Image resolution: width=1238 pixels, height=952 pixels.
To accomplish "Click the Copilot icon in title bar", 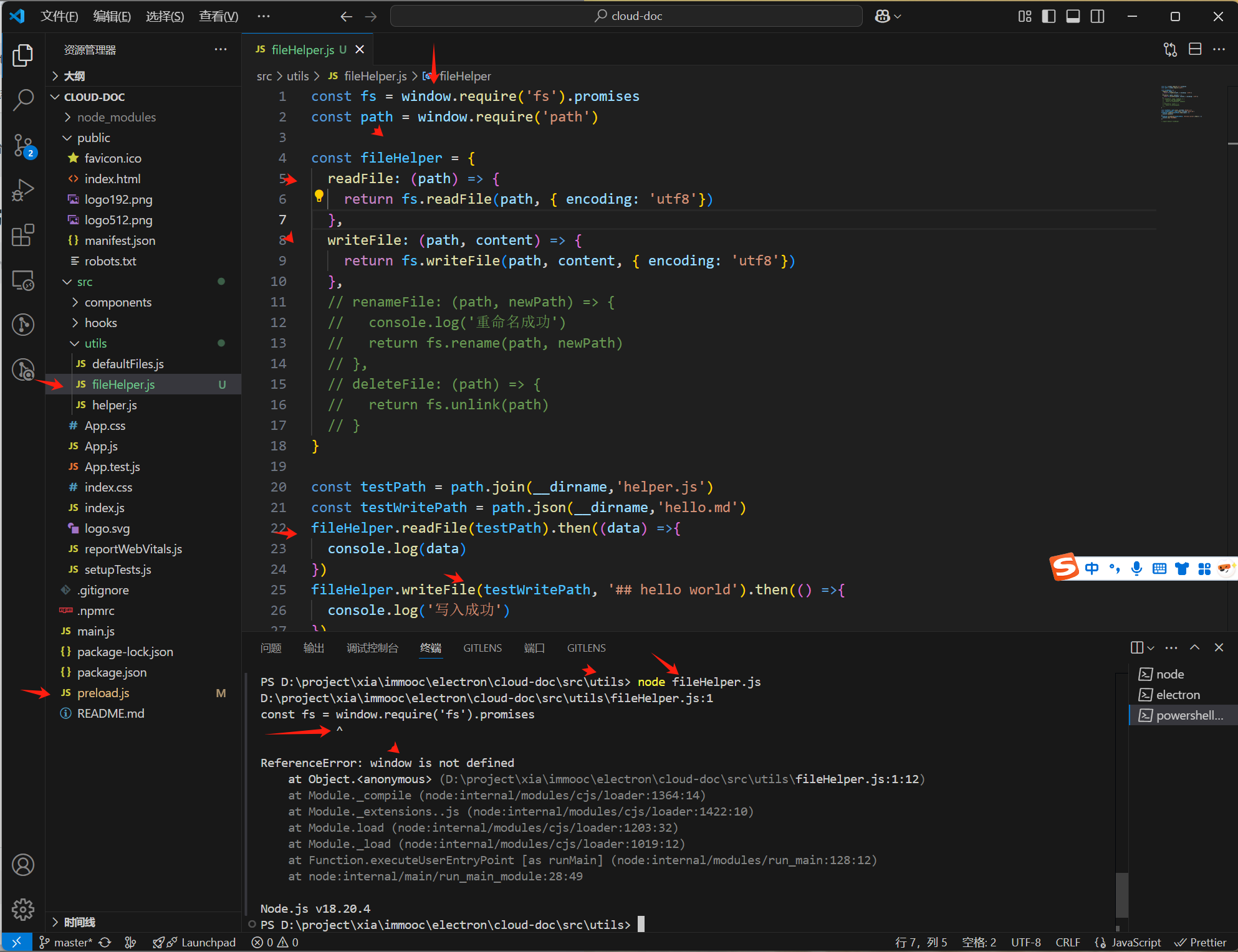I will pyautogui.click(x=883, y=16).
